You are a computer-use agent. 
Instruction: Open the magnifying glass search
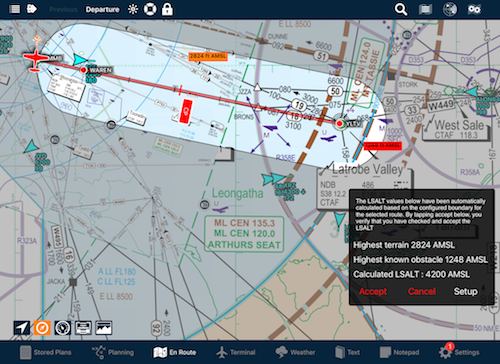pyautogui.click(x=401, y=9)
